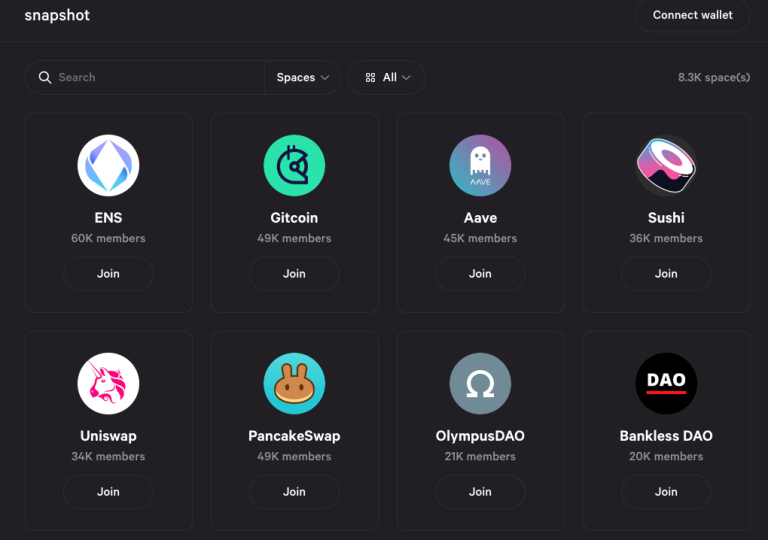Click Connect wallet button
Viewport: 768px width, 540px height.
click(x=692, y=16)
